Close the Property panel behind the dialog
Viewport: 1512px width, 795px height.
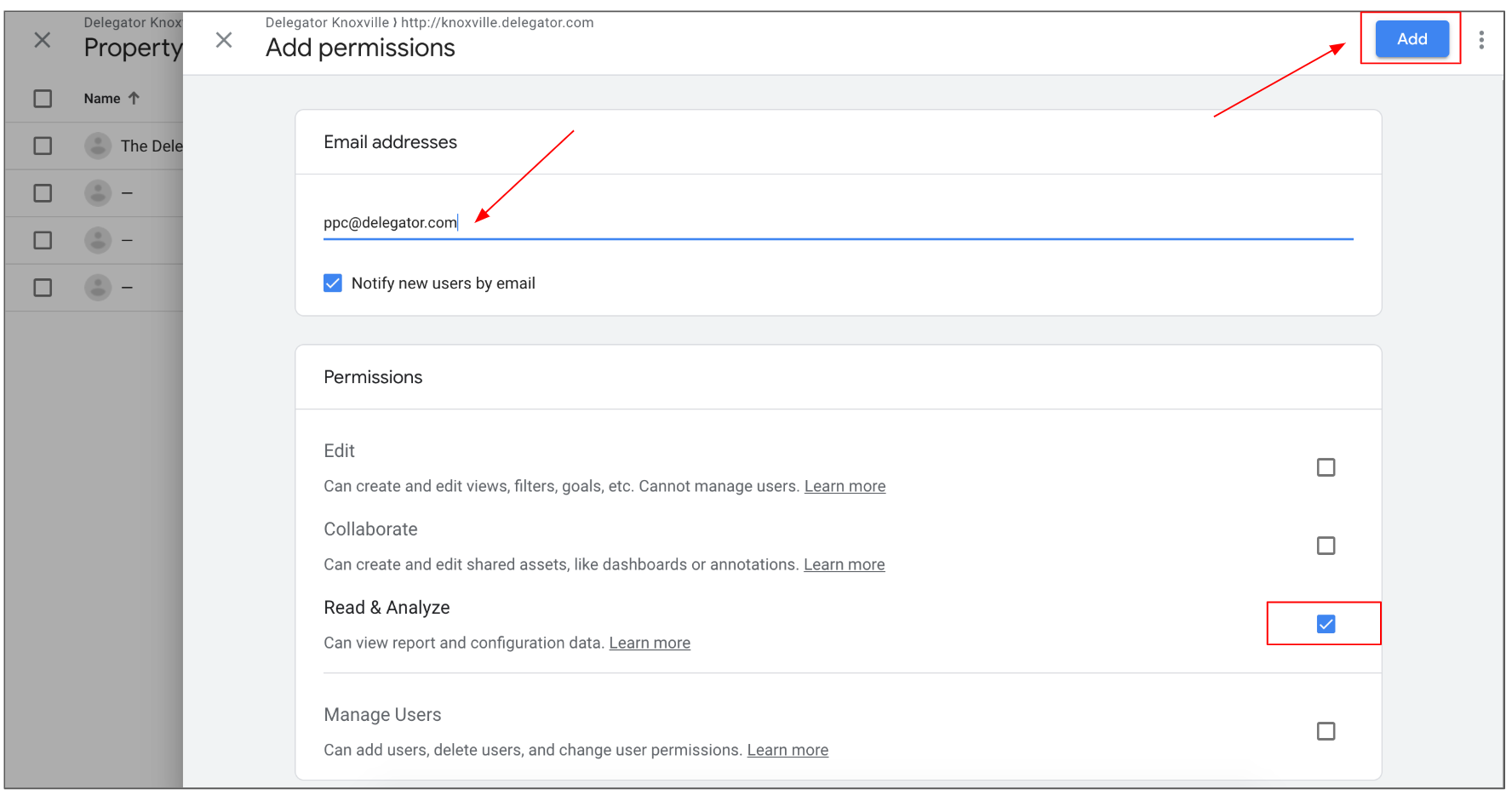coord(43,40)
